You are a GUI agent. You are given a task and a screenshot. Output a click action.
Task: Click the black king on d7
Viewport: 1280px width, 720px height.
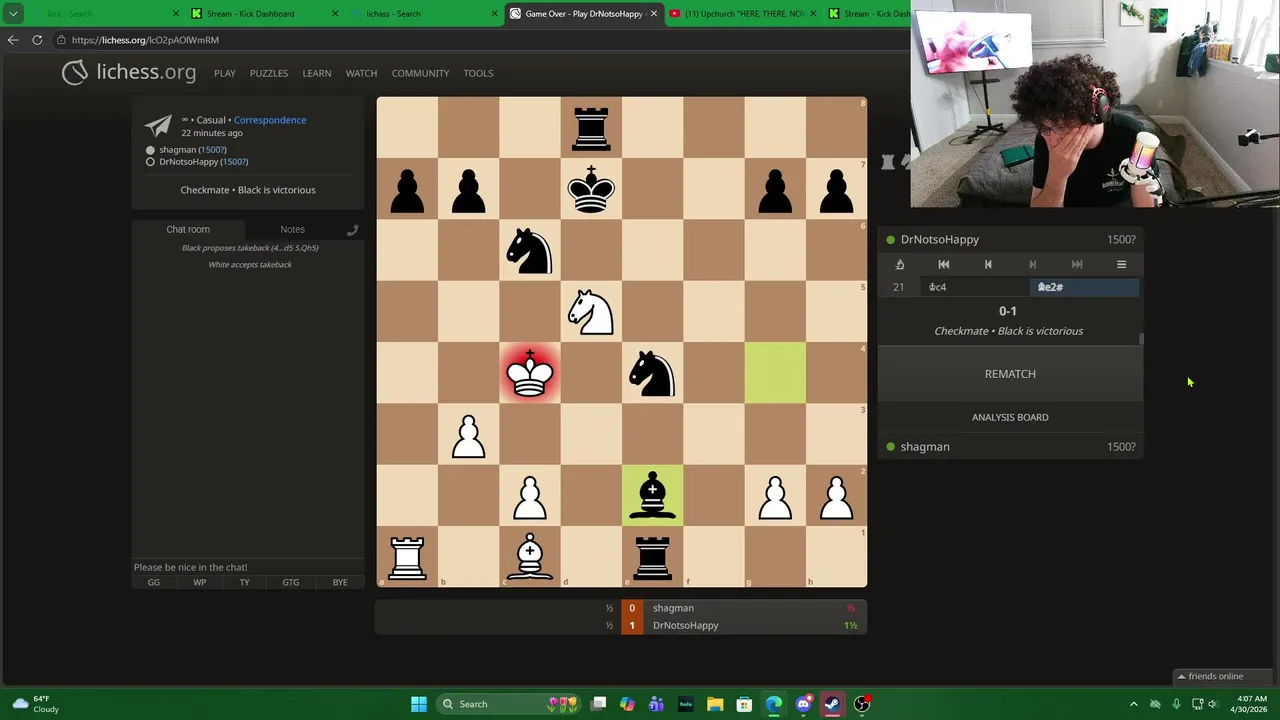point(591,189)
